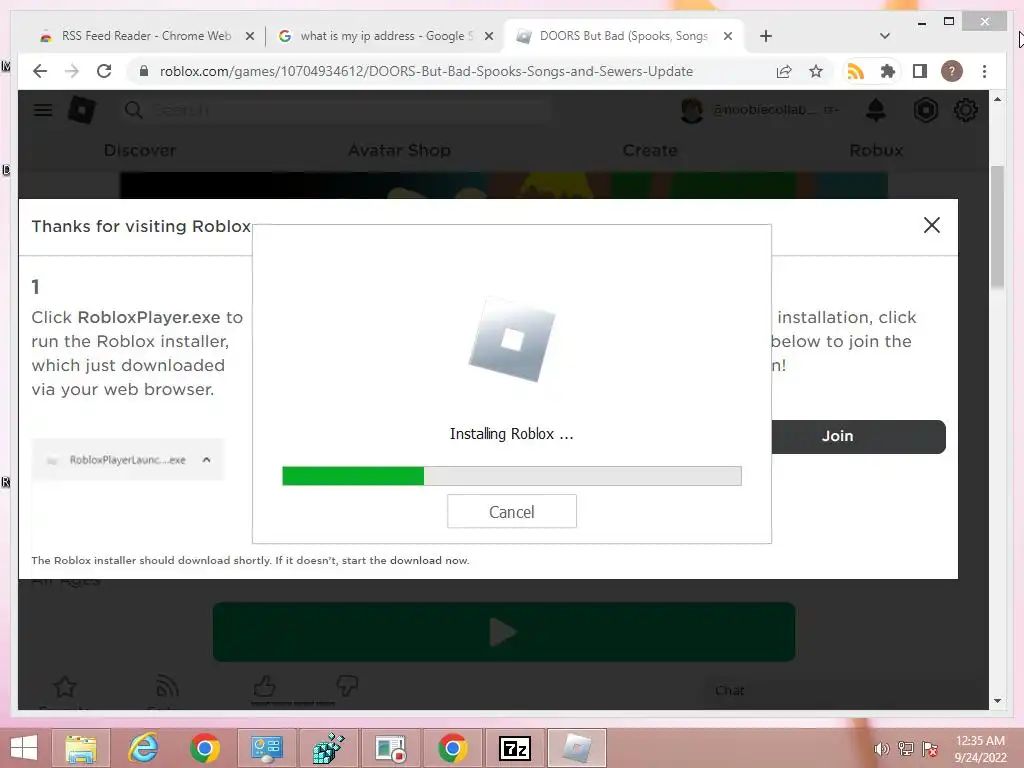Screen dimensions: 1024x768
Task: Click the green Play game button
Action: click(x=504, y=632)
